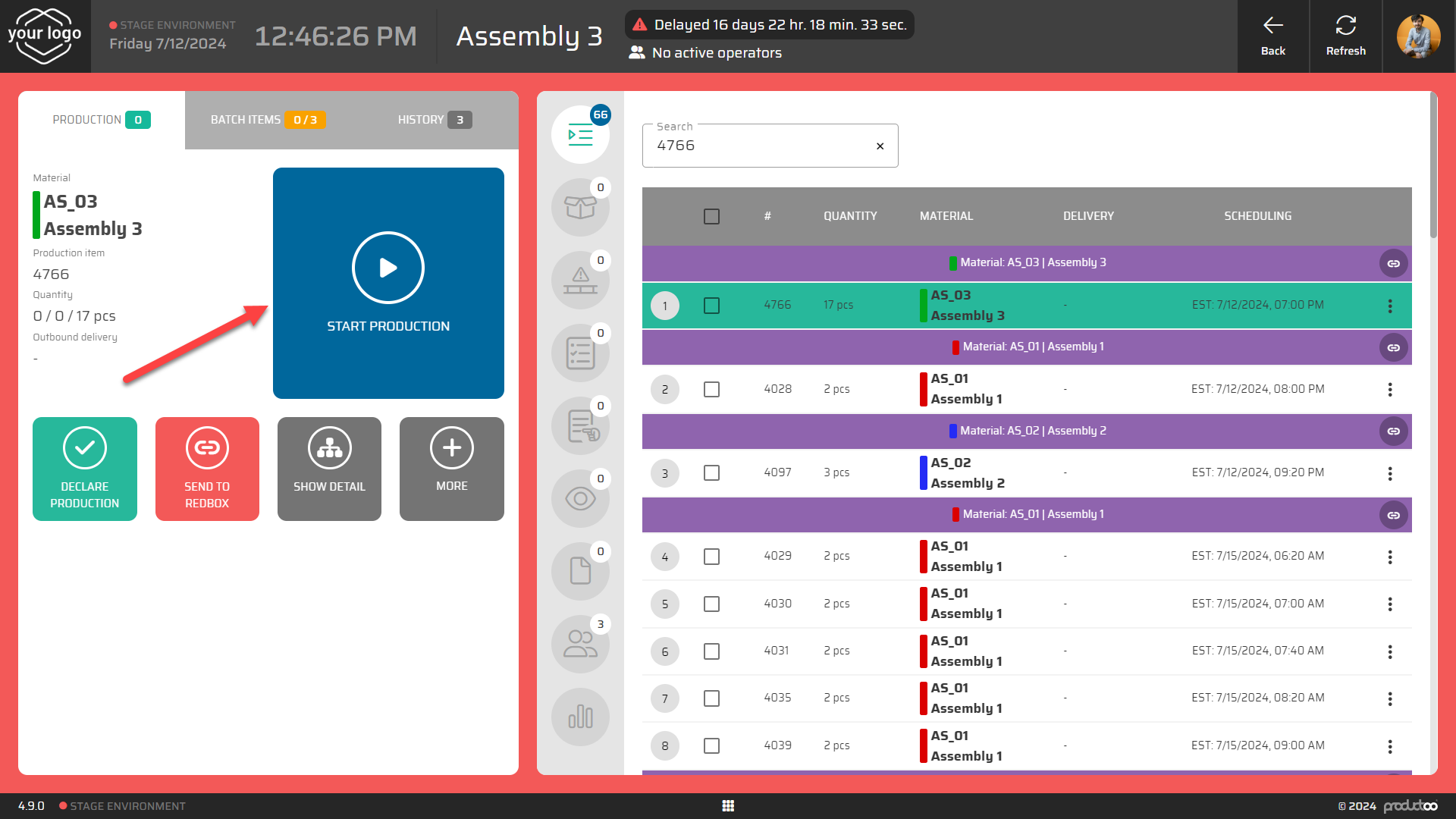1456x819 pixels.
Task: Tick the checkbox for item 4028
Action: (711, 389)
